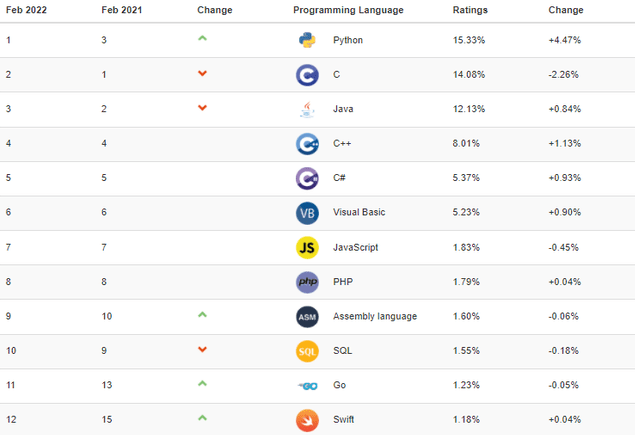Select the Feb 2022 column header
The height and width of the screenshot is (435, 635).
(26, 10)
